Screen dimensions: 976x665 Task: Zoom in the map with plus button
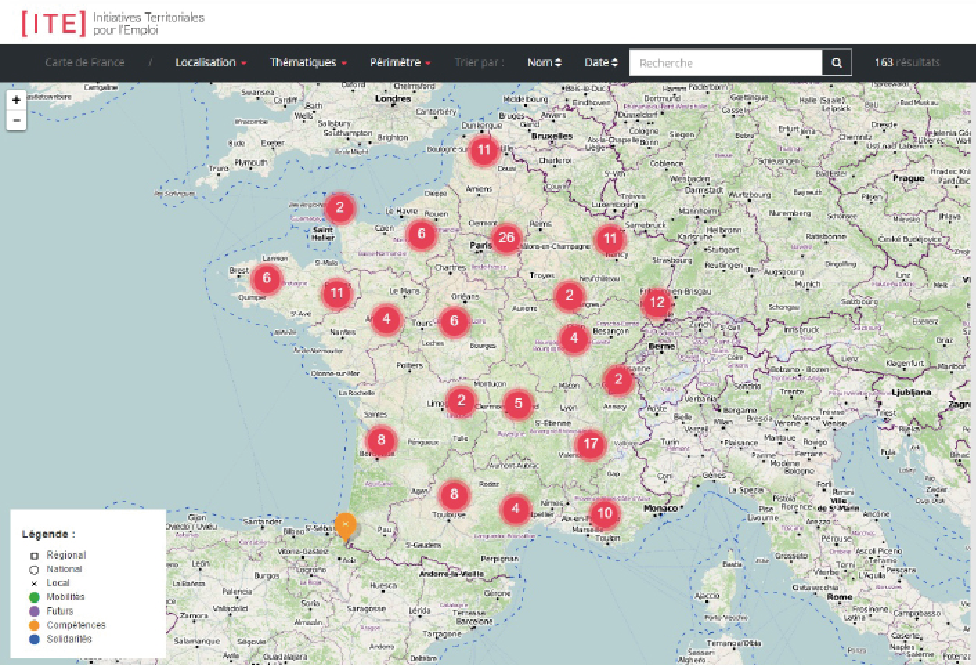[x=16, y=100]
